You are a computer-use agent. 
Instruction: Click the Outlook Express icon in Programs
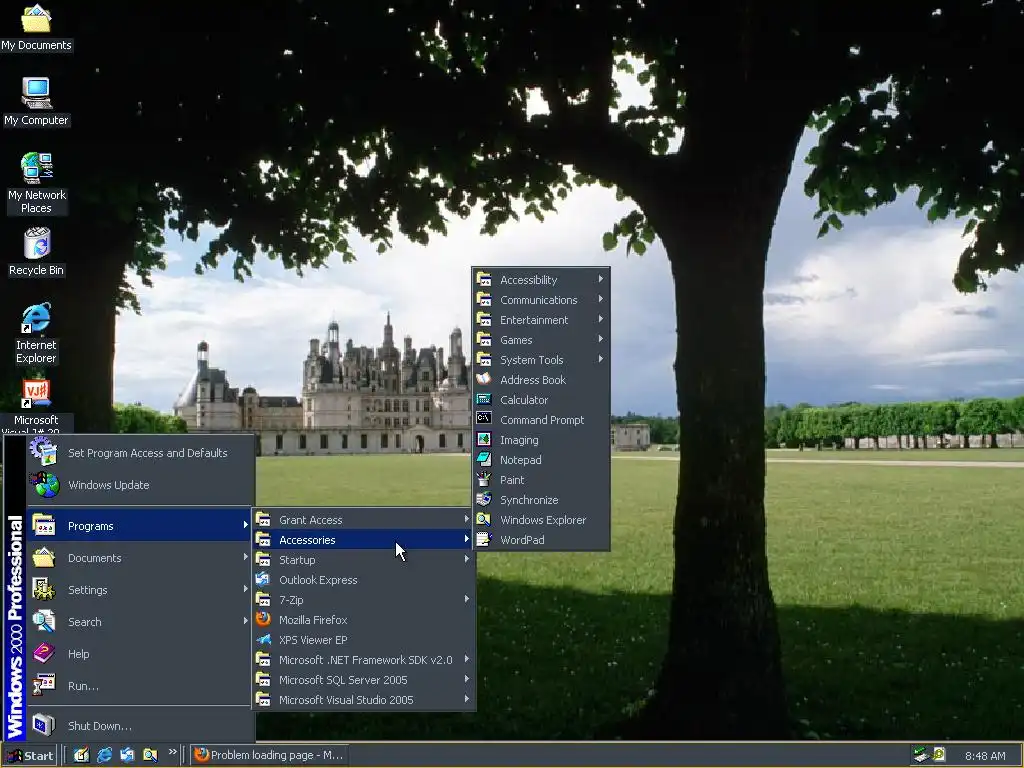pyautogui.click(x=263, y=579)
